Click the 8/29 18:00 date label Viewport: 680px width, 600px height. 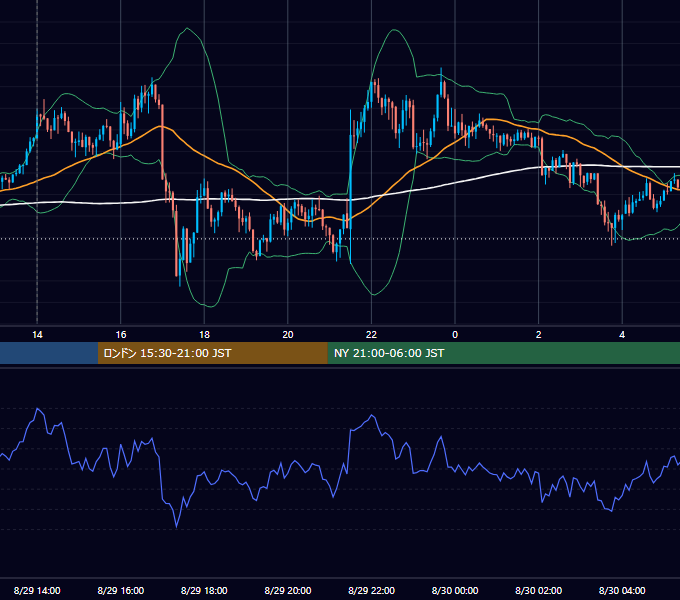click(204, 590)
